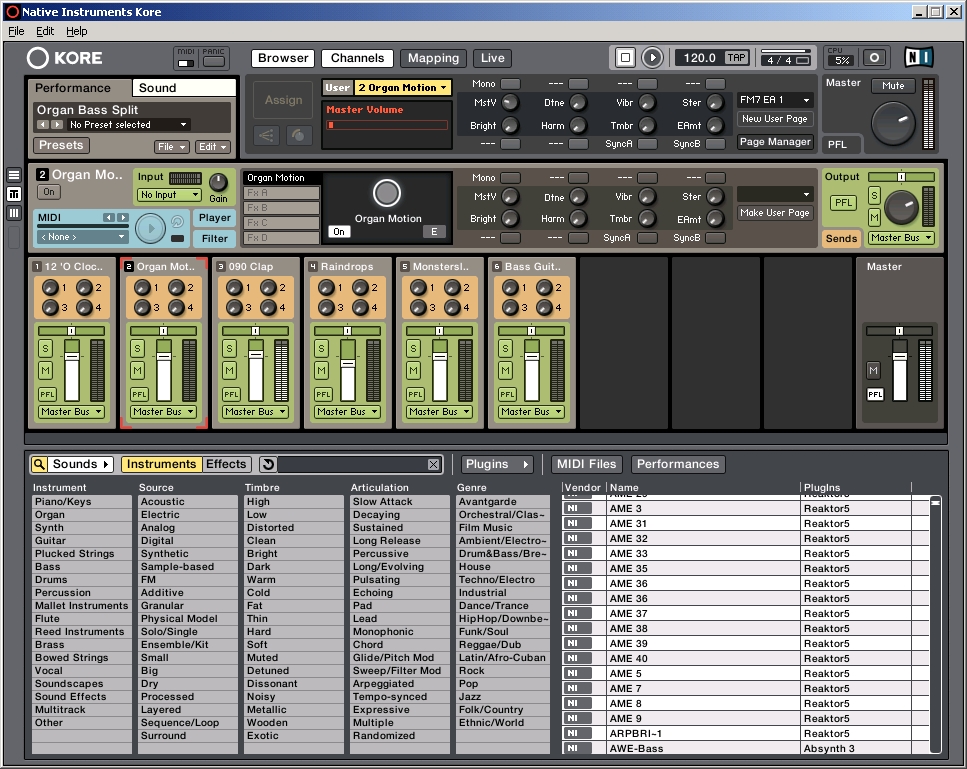Screen dimensions: 967x769
Task: Open the user page 2 Organ Motion dropdown
Action: (x=402, y=88)
